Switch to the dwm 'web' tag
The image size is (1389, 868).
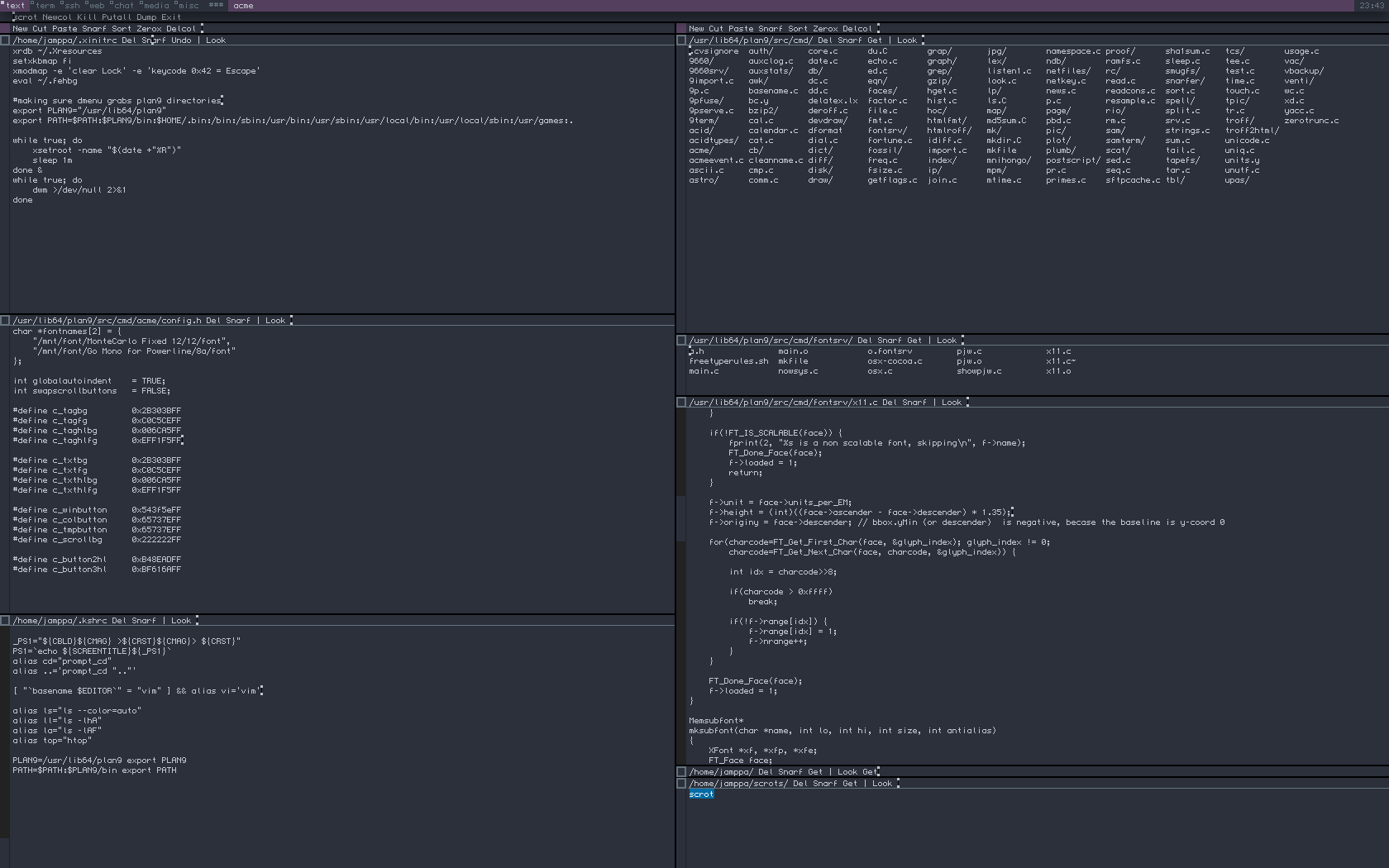click(x=95, y=5)
